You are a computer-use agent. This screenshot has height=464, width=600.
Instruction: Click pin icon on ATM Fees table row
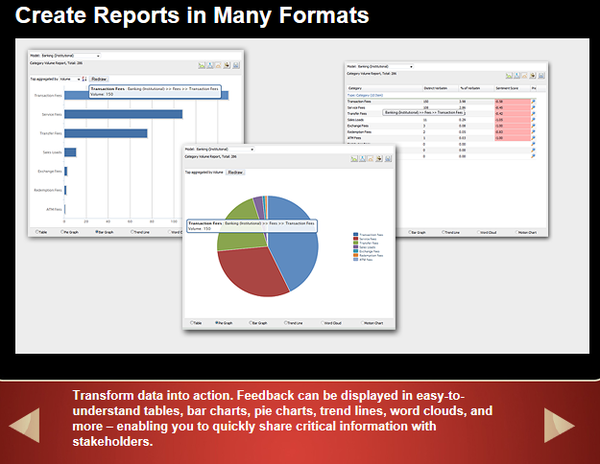[533, 138]
